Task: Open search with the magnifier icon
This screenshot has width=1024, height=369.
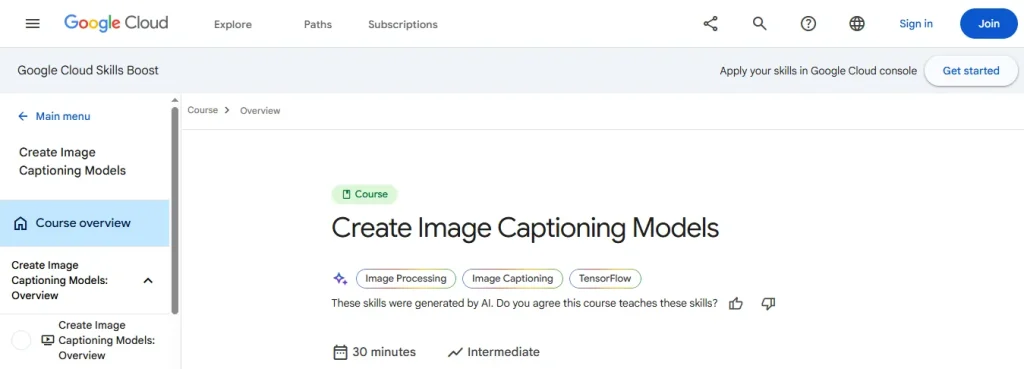Action: 760,24
